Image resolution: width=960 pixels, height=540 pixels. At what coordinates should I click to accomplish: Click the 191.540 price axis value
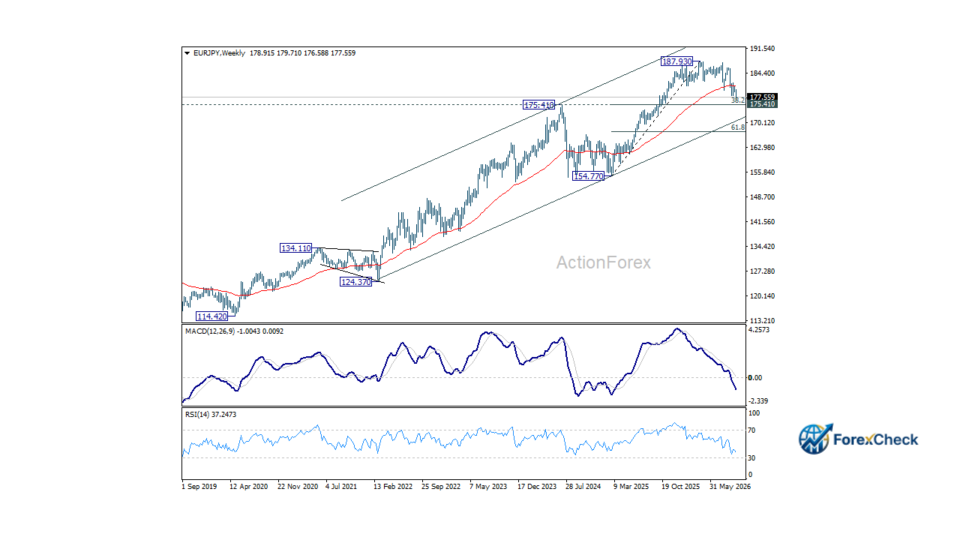point(762,48)
